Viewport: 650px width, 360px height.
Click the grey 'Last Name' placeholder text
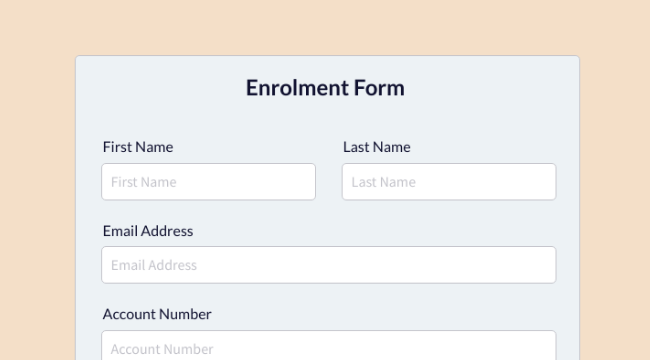[383, 182]
